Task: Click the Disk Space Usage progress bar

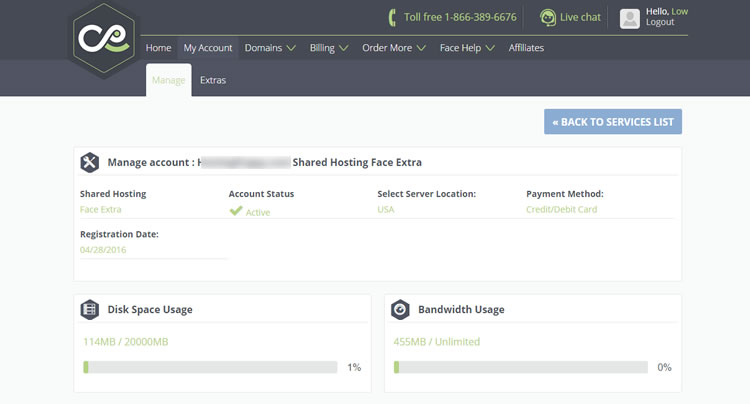Action: (210, 367)
